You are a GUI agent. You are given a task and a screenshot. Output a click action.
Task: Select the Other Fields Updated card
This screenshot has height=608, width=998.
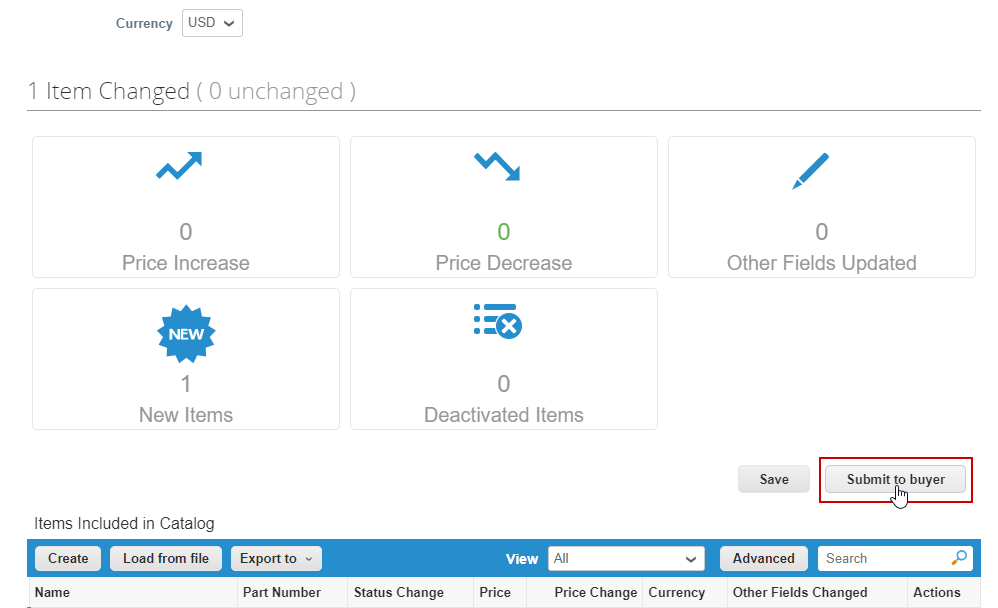[x=822, y=207]
